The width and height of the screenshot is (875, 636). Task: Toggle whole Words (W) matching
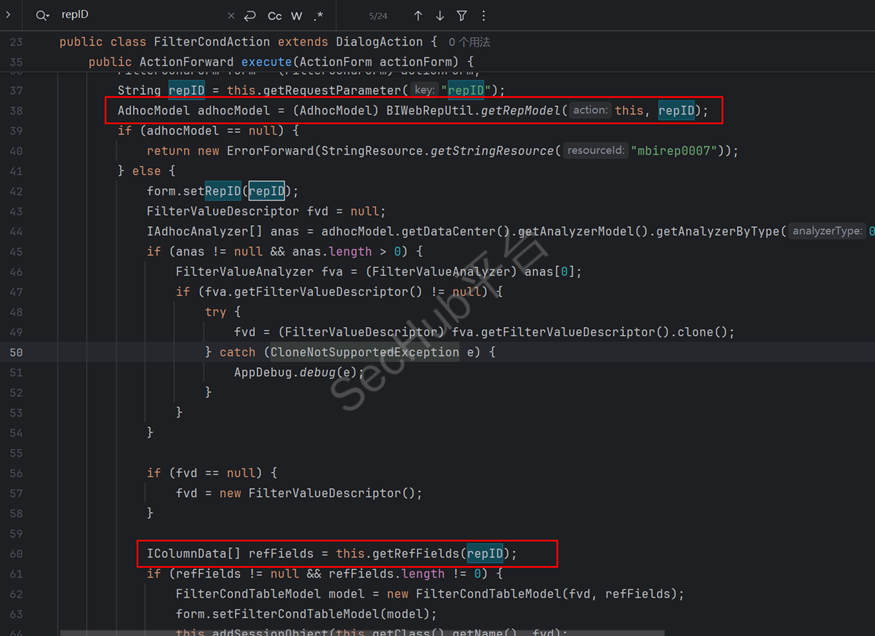297,16
